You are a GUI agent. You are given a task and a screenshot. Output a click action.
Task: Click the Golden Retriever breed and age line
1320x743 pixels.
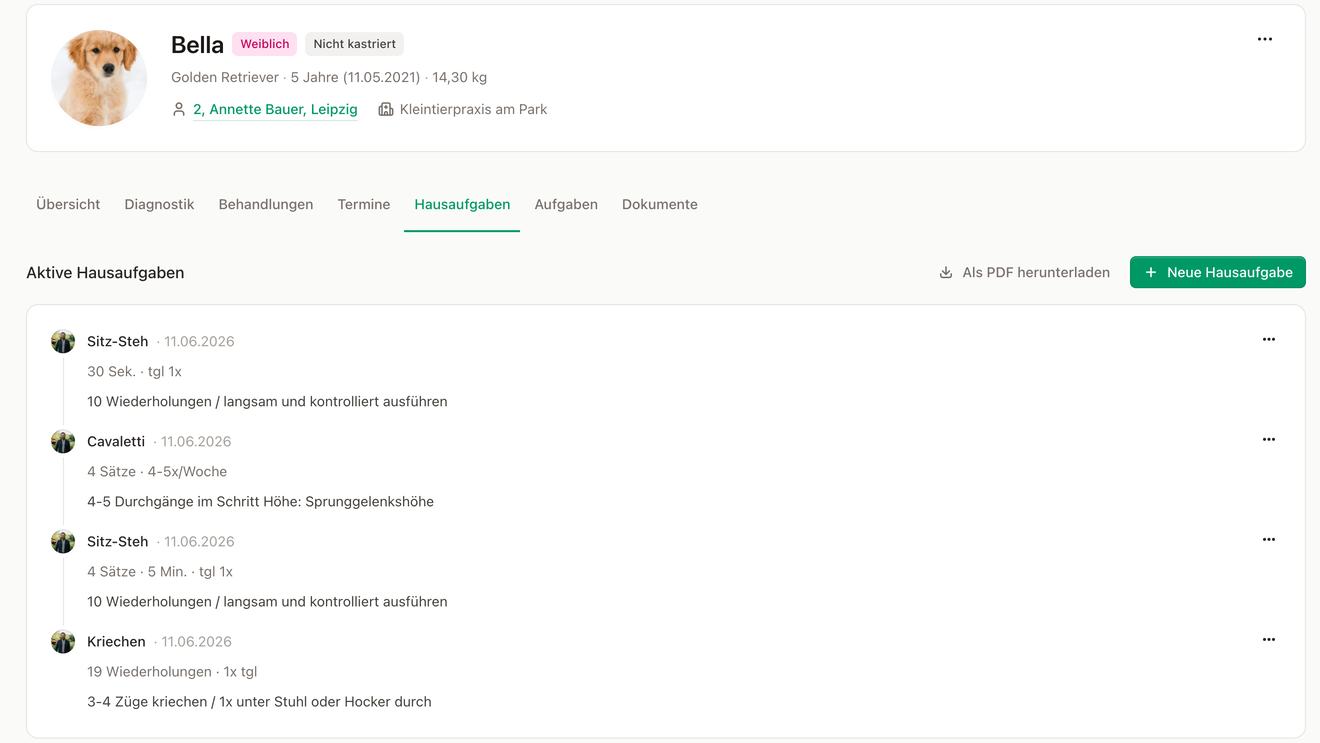point(329,77)
